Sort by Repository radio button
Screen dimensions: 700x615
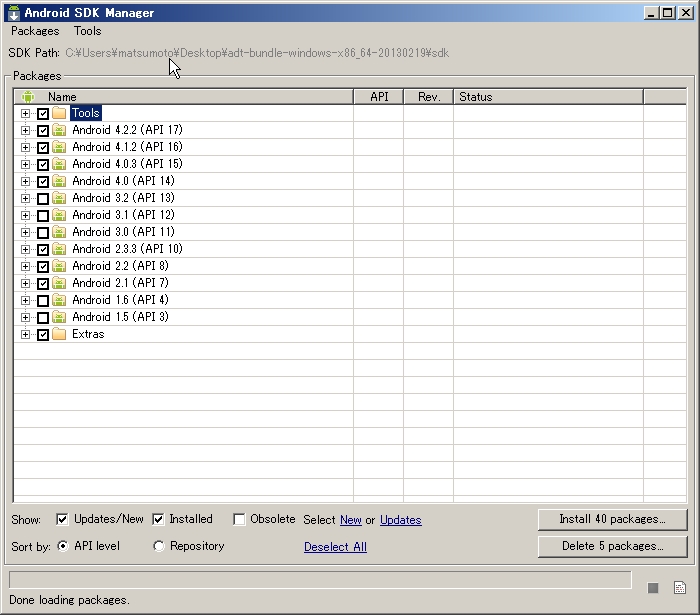(x=159, y=546)
